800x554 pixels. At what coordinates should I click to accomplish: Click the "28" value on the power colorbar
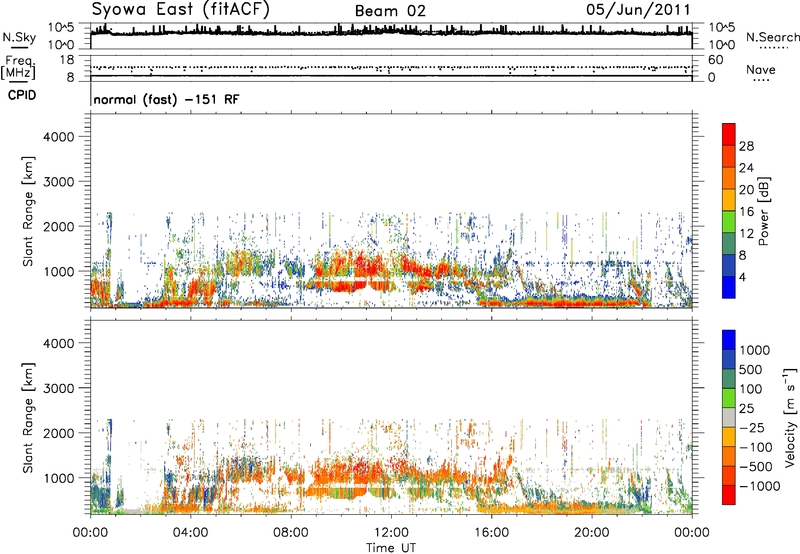coord(746,146)
